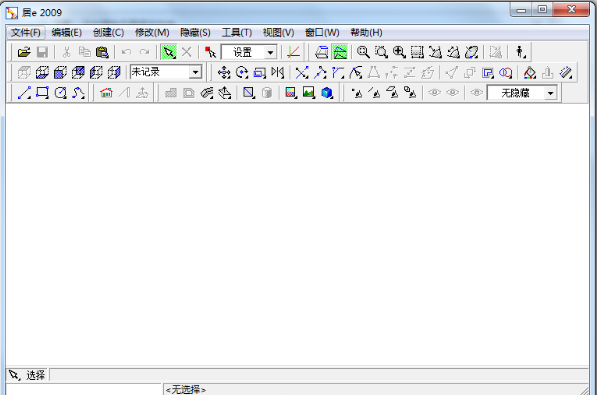Open the 帮助(H) menu
This screenshot has width=598, height=395.
(367, 32)
